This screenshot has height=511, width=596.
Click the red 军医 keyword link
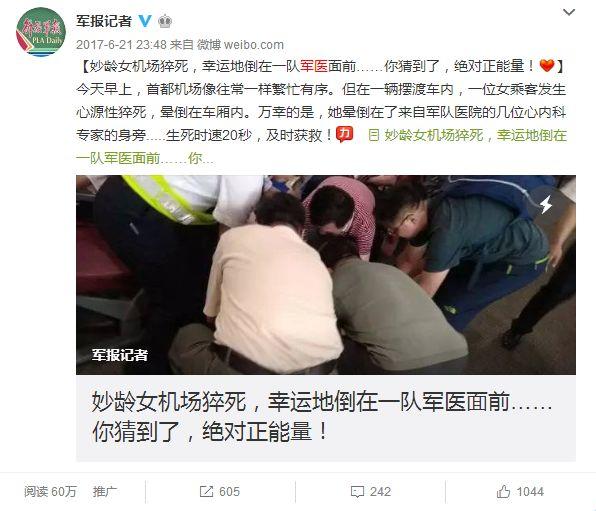click(314, 67)
